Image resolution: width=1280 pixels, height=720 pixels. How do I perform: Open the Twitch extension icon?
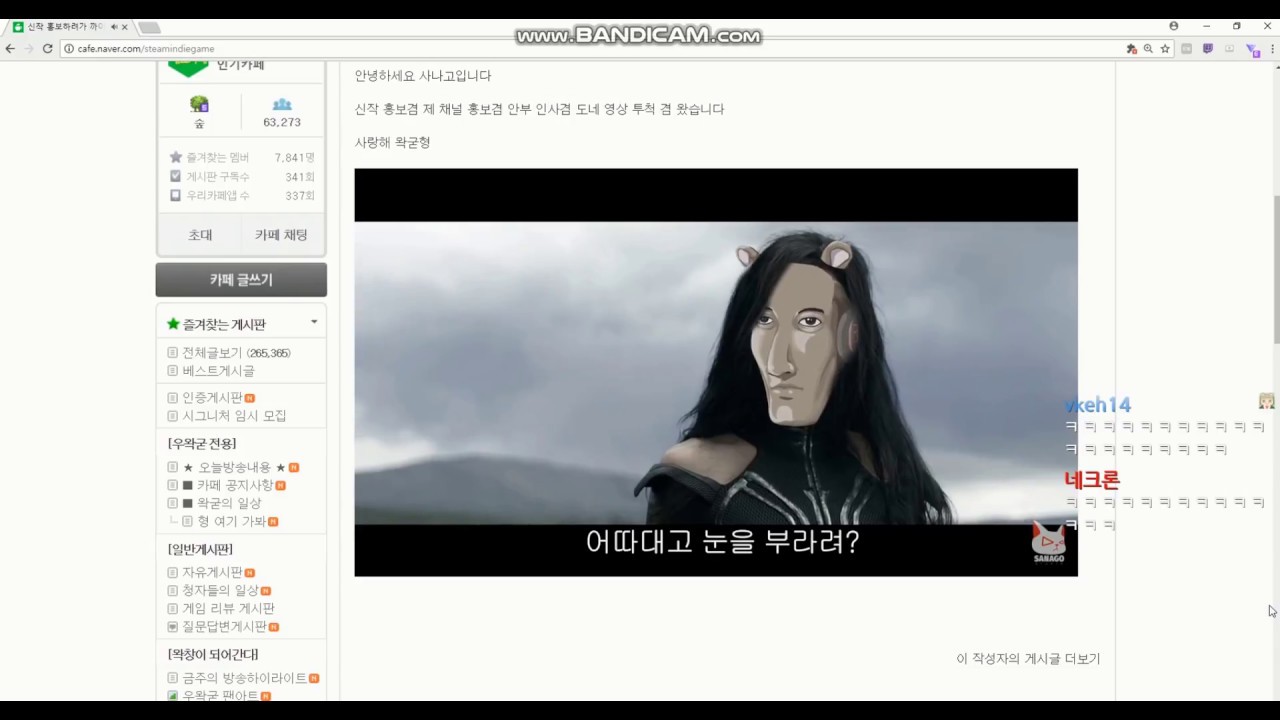pyautogui.click(x=1208, y=49)
